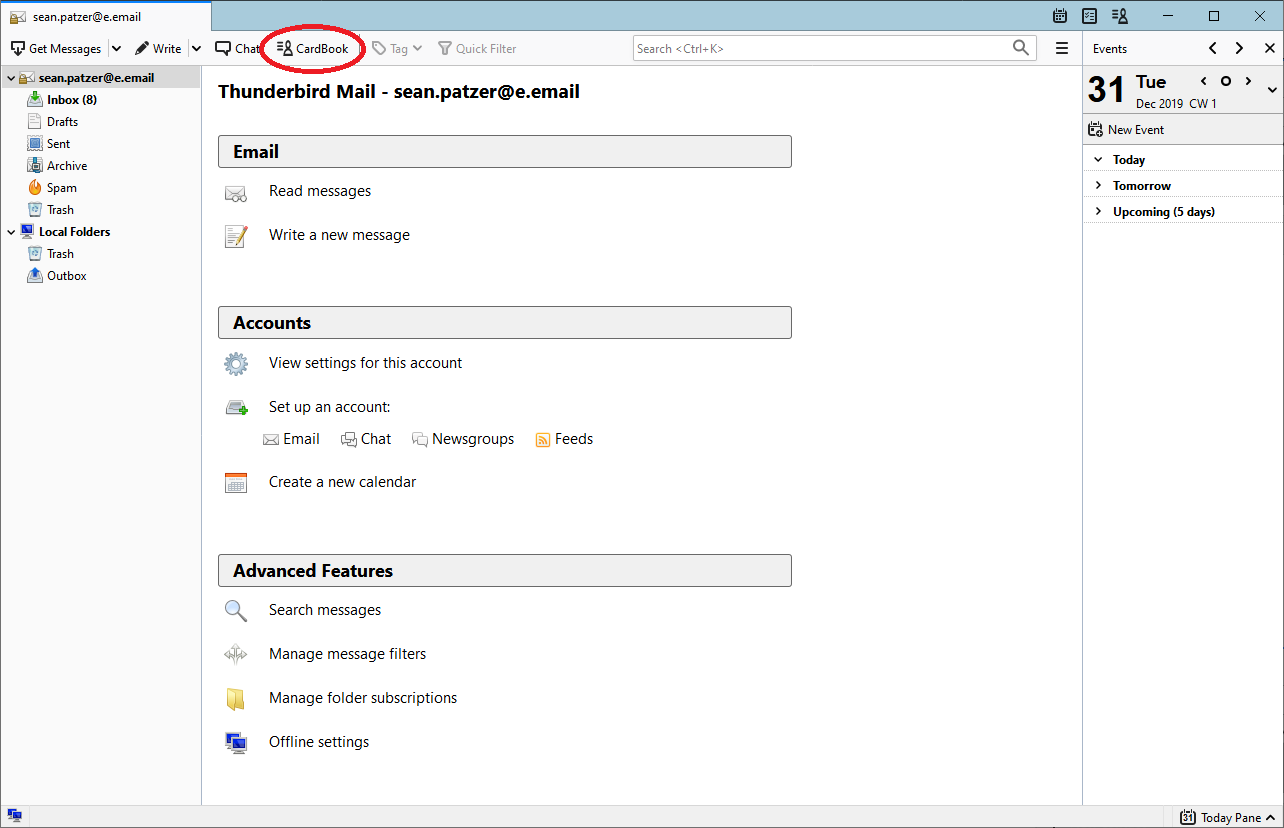Toggle the Today Pane button in status bar

coord(1228,817)
